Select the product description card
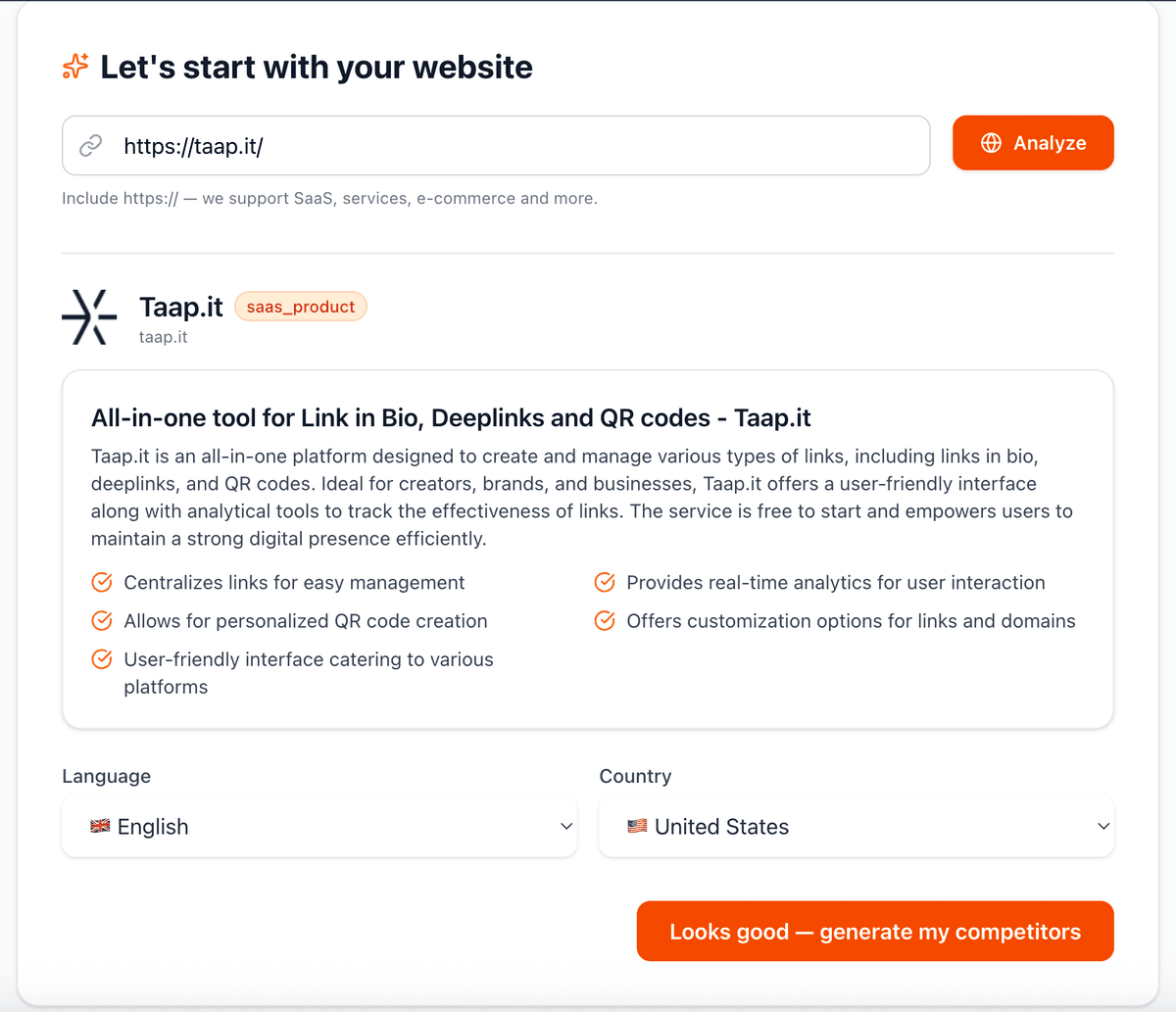The height and width of the screenshot is (1012, 1176). click(x=587, y=548)
